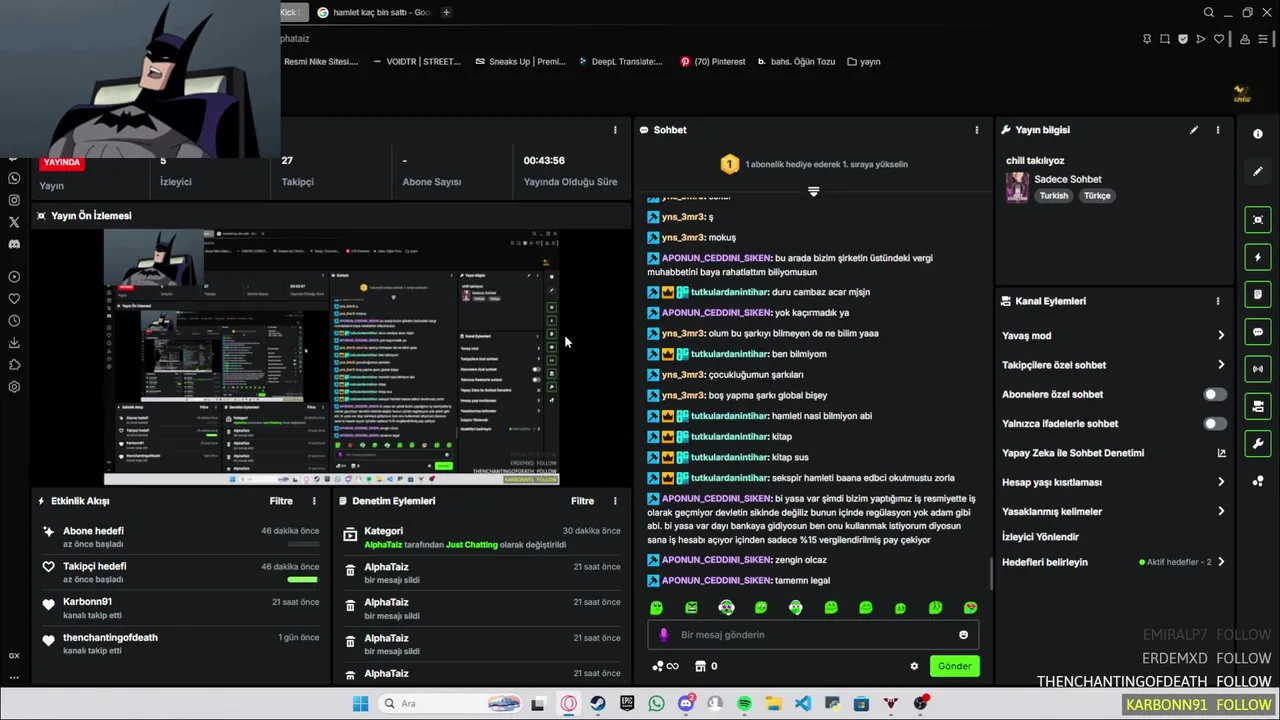Click the WhatsApp icon in browser sidebar
This screenshot has height=720, width=1280.
pos(14,178)
